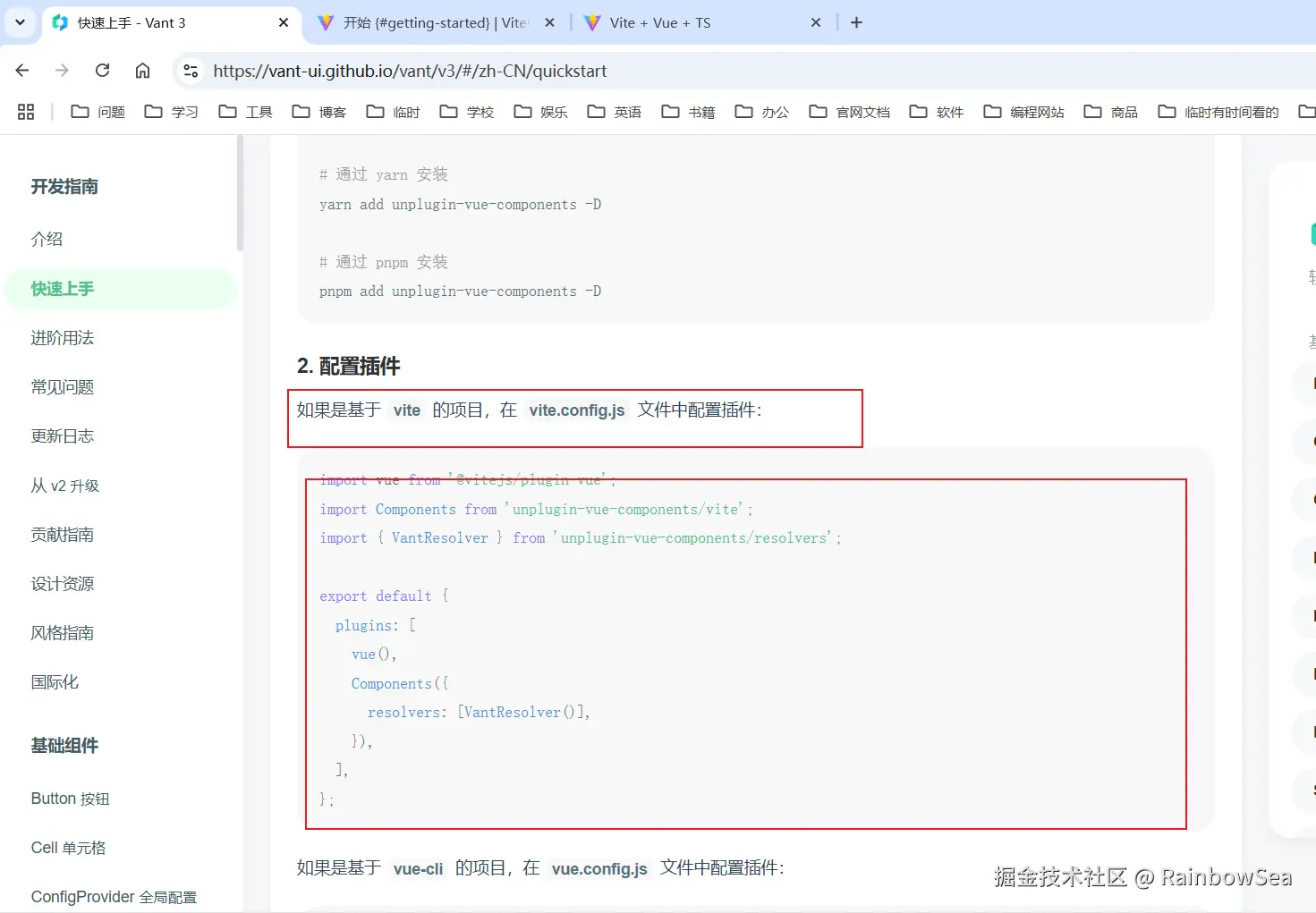Close the 快速上手 - Vant 3 tab
Viewport: 1316px width, 913px height.
point(284,23)
